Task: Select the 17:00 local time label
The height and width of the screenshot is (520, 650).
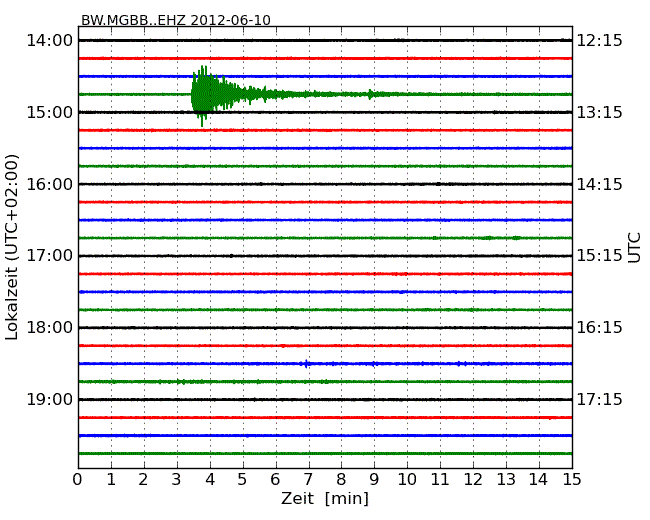Action: click(50, 256)
